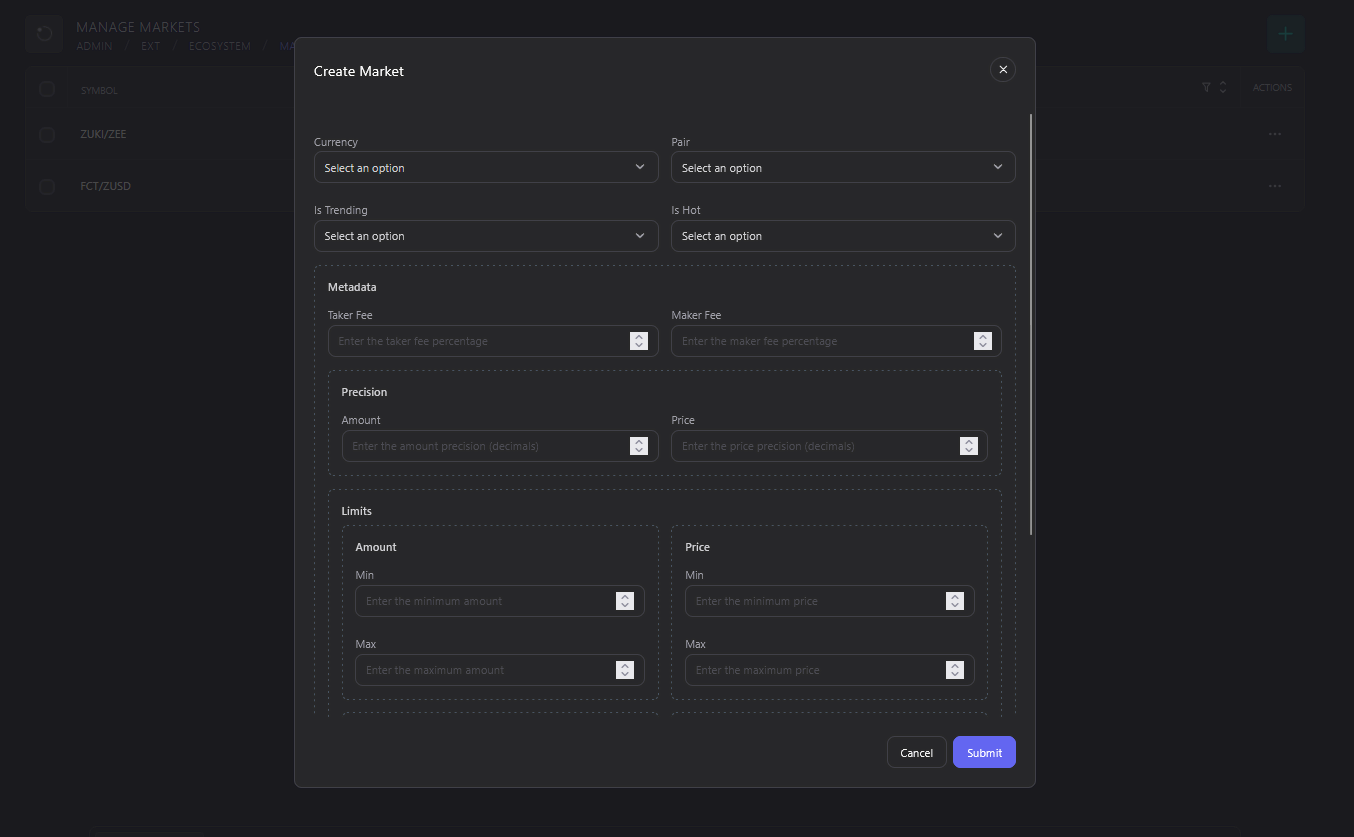
Task: Select the FCT/ZUSD row checkbox
Action: click(46, 187)
